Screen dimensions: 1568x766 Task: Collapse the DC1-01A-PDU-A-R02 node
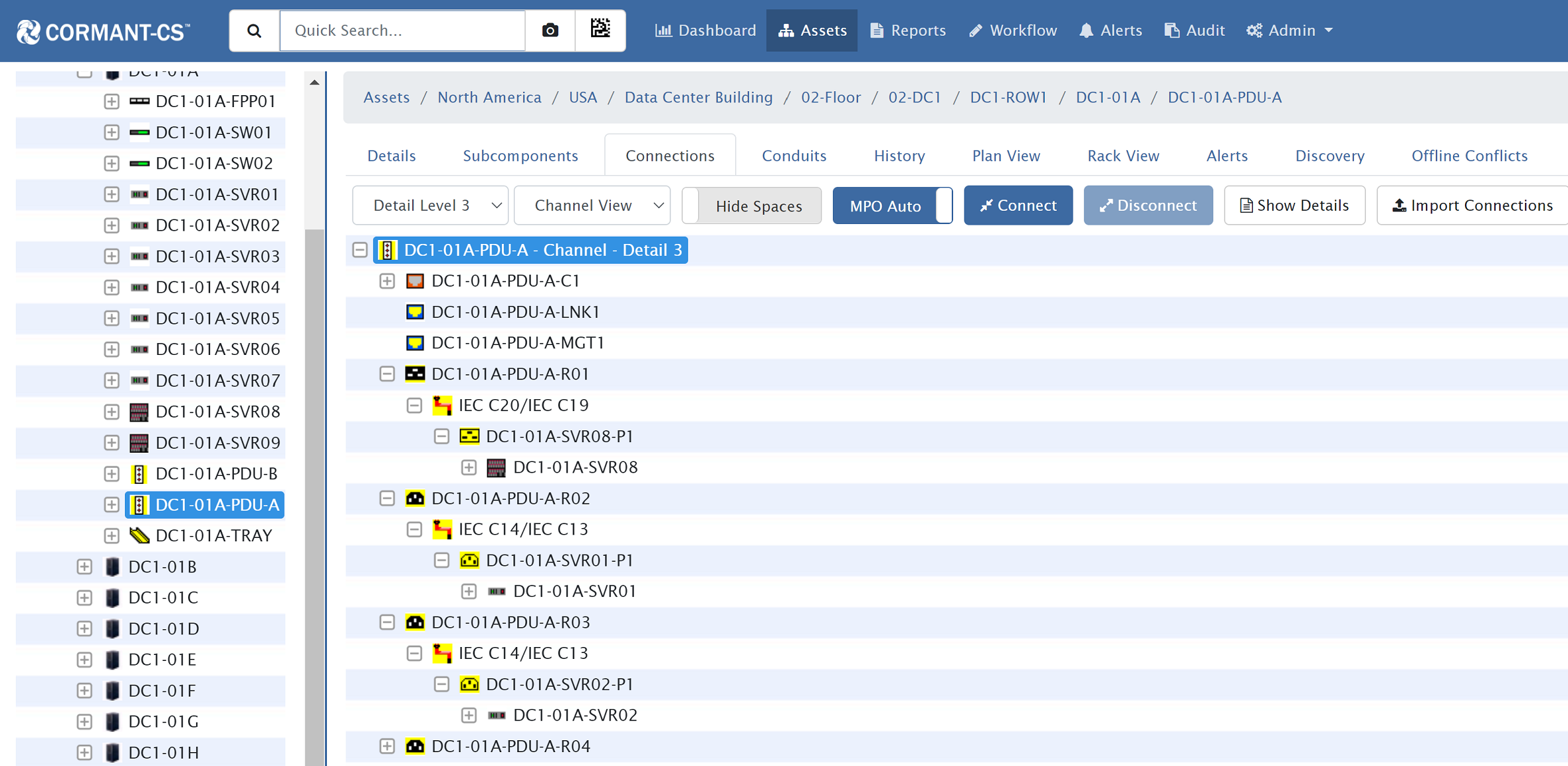[387, 498]
